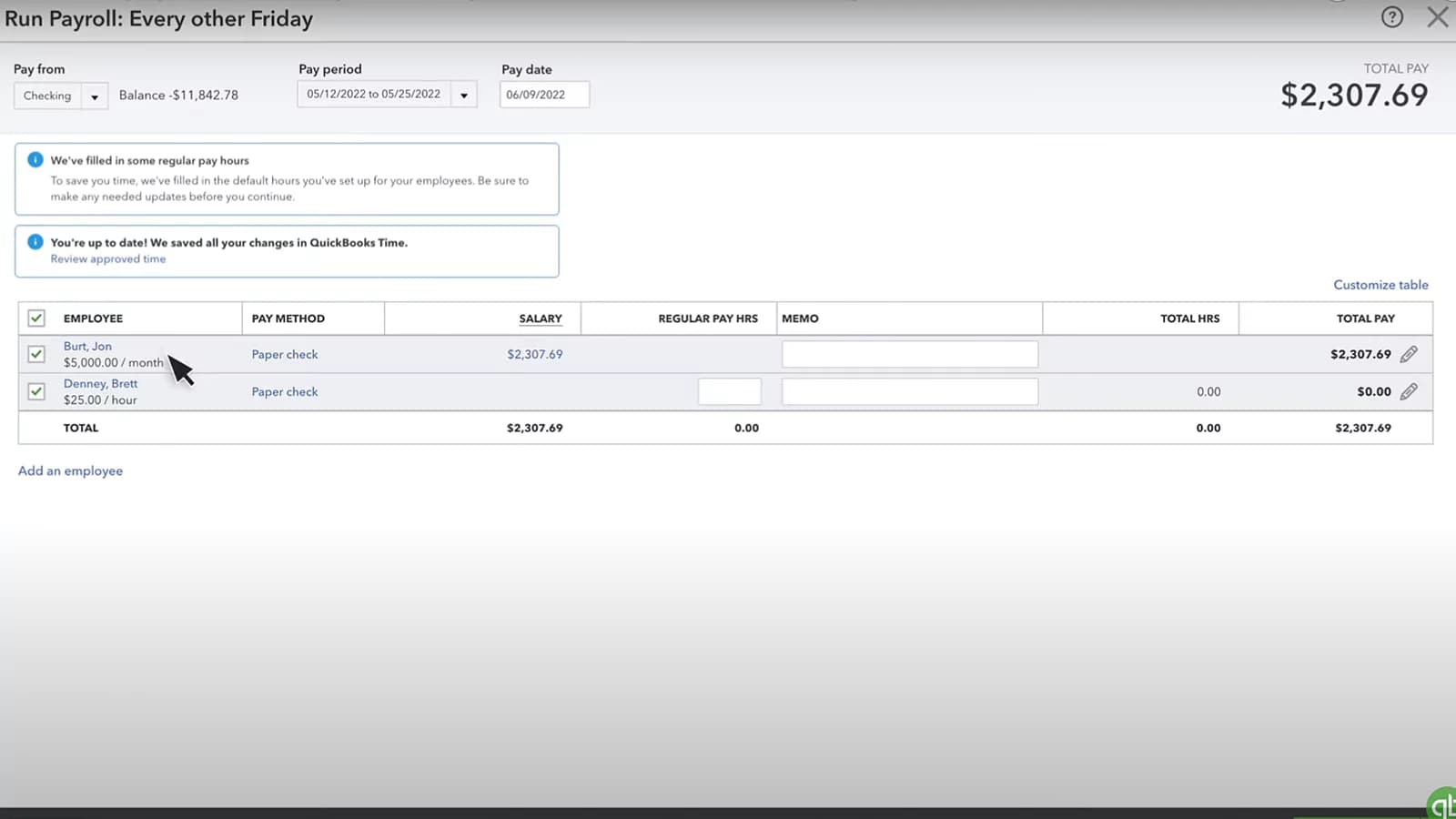Open Denney, Brett employee name link
This screenshot has width=1456, height=819.
point(100,383)
